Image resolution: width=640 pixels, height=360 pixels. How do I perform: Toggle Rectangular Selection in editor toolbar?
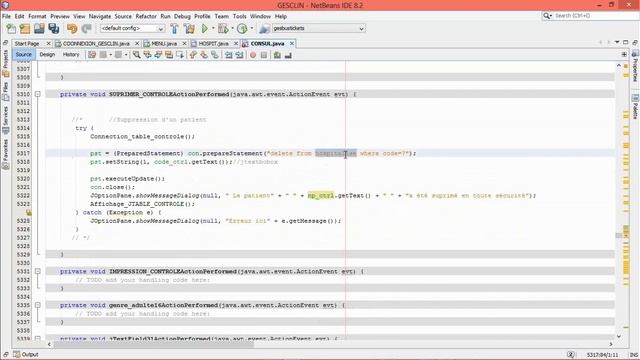[180, 55]
